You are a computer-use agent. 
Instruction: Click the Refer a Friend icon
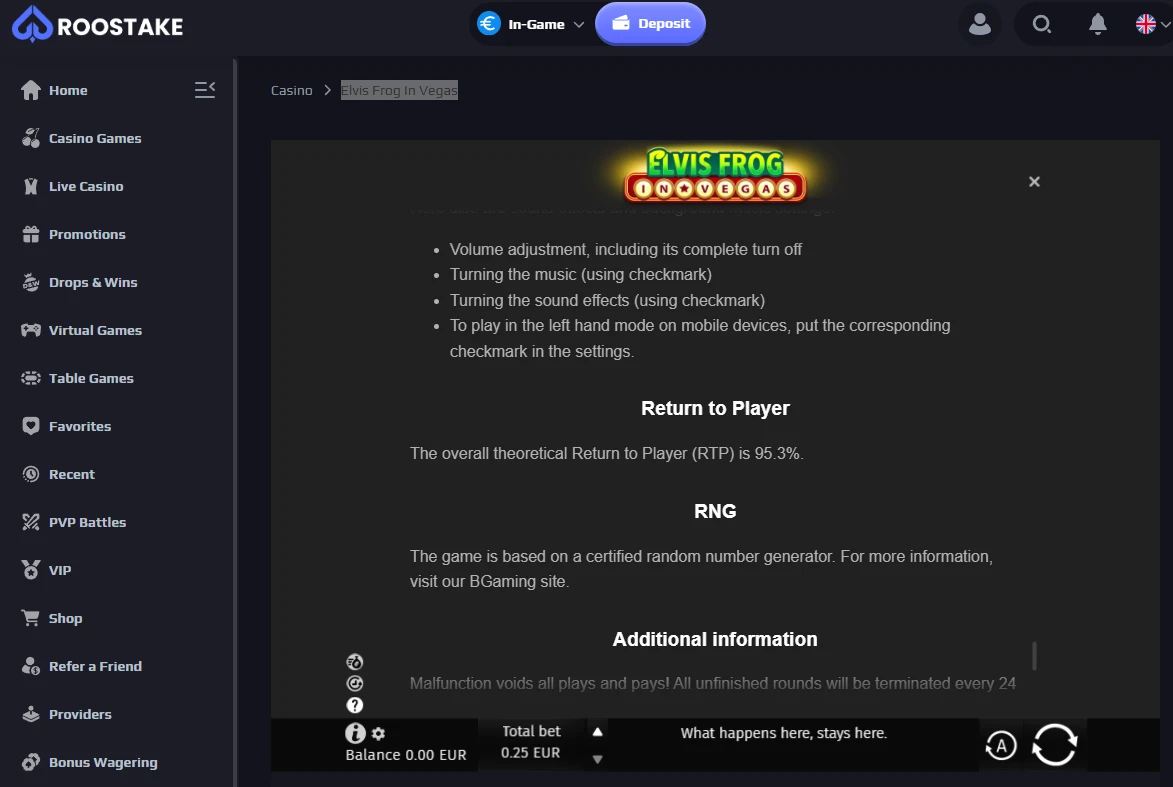coord(31,666)
